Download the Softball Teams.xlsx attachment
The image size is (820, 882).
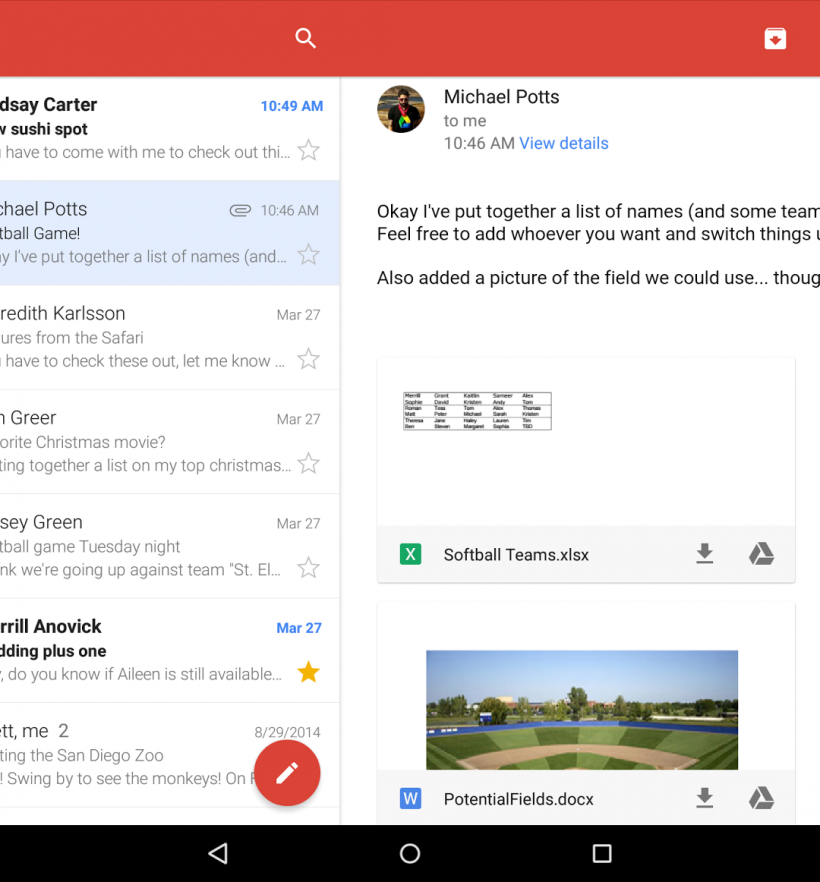coord(705,554)
